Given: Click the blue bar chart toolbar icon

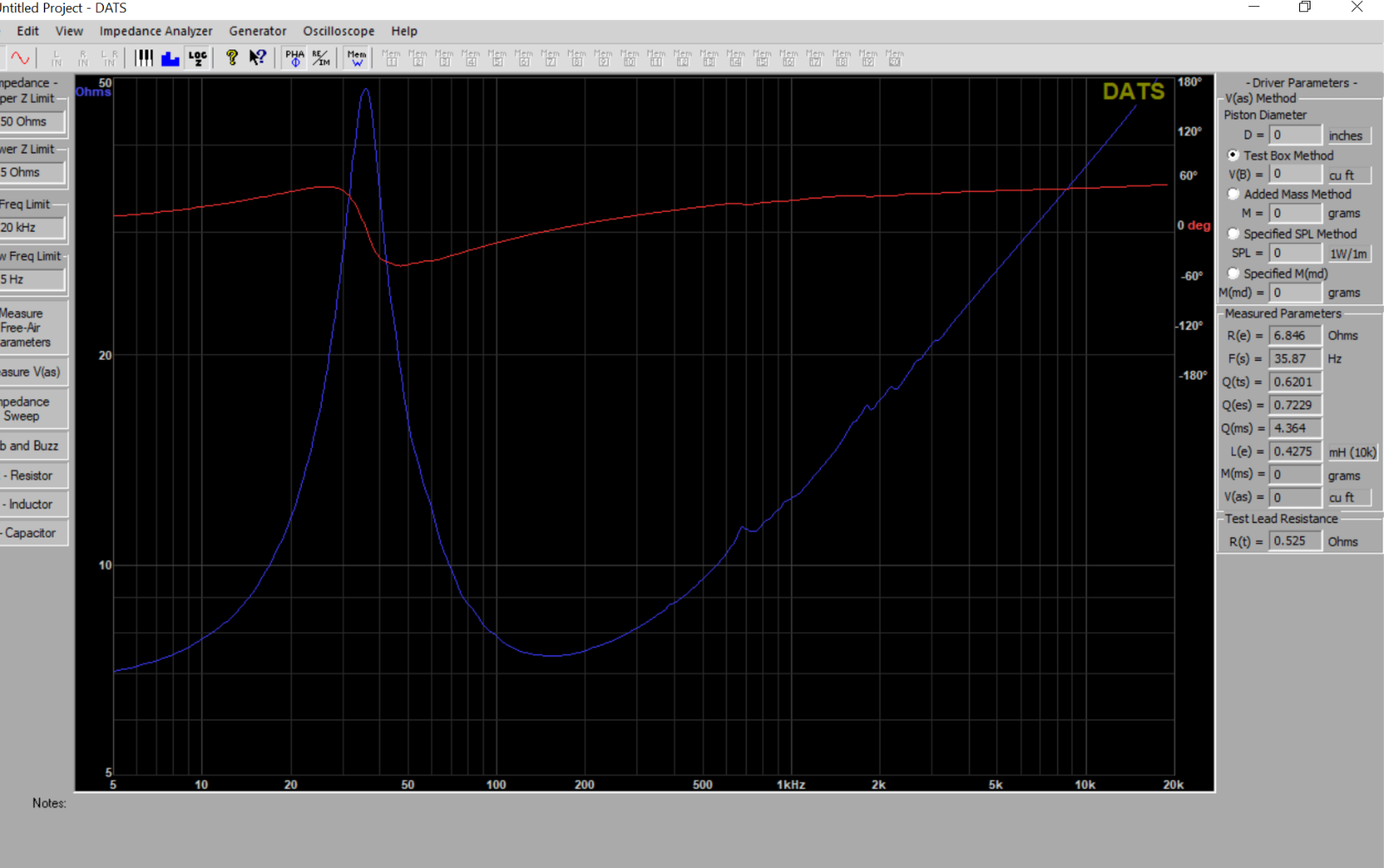Looking at the screenshot, I should [x=170, y=58].
